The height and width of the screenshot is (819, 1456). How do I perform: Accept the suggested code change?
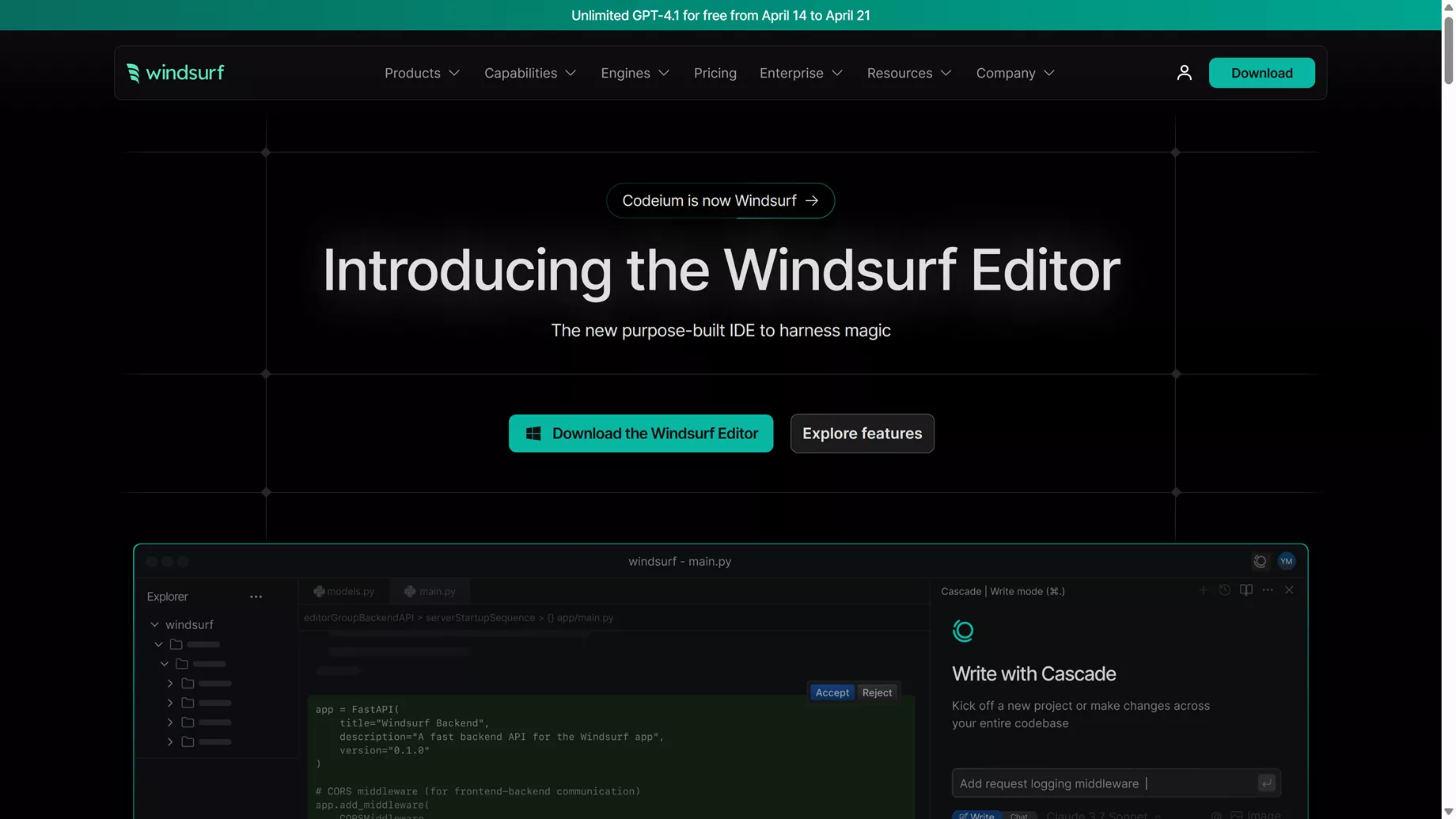(x=832, y=692)
